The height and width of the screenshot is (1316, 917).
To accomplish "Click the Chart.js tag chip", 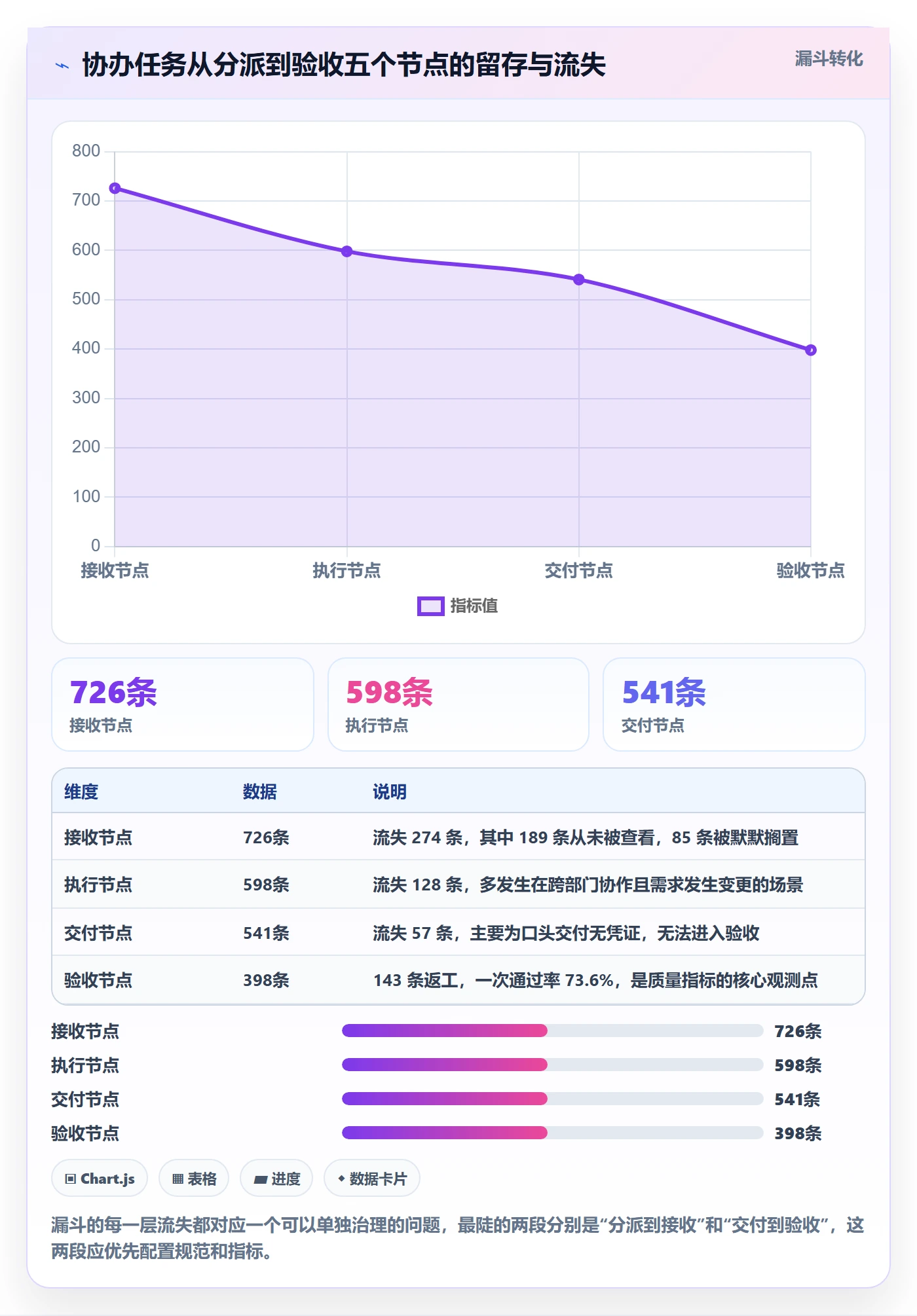I will [x=100, y=1179].
